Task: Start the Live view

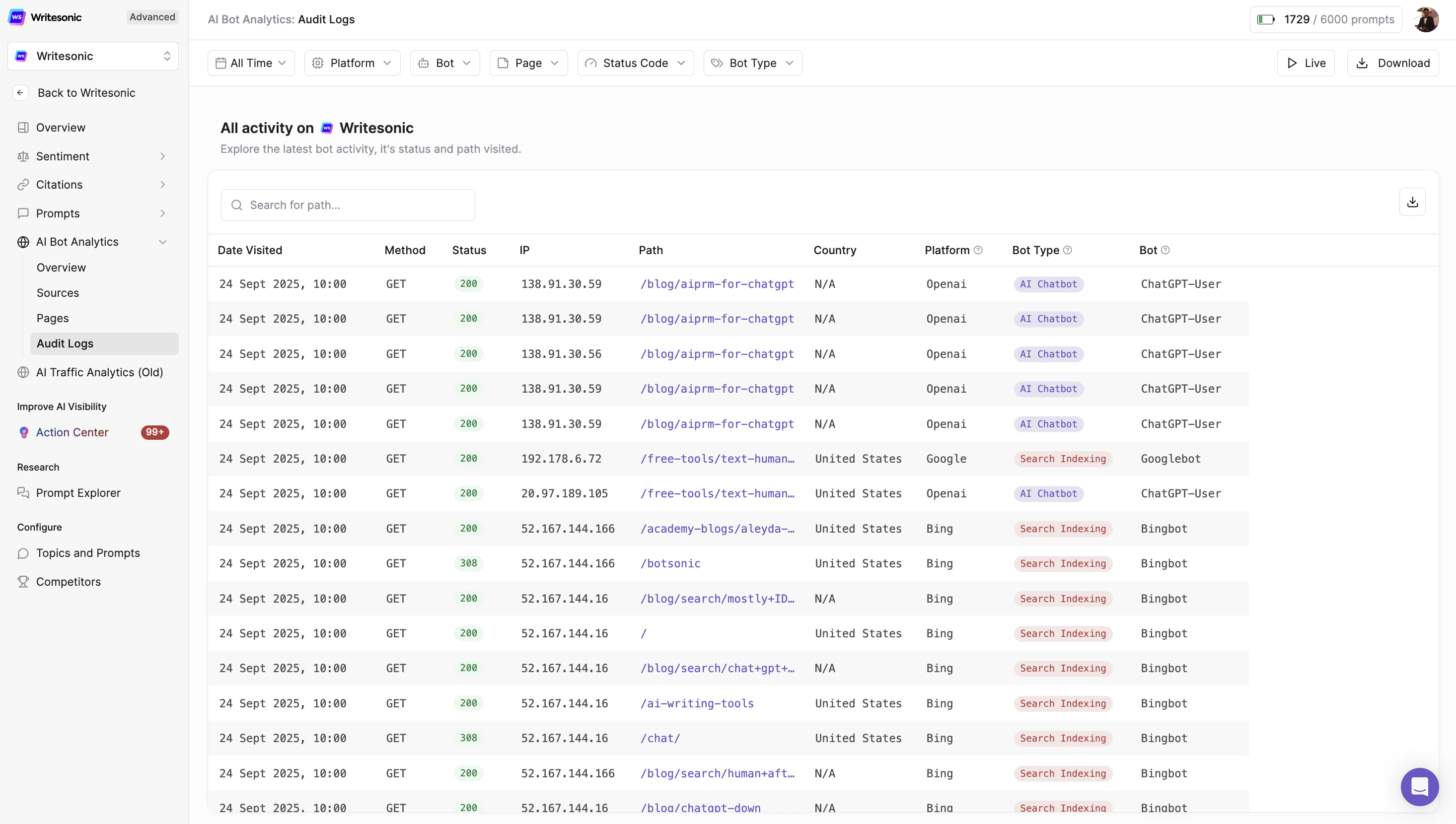Action: tap(1306, 63)
